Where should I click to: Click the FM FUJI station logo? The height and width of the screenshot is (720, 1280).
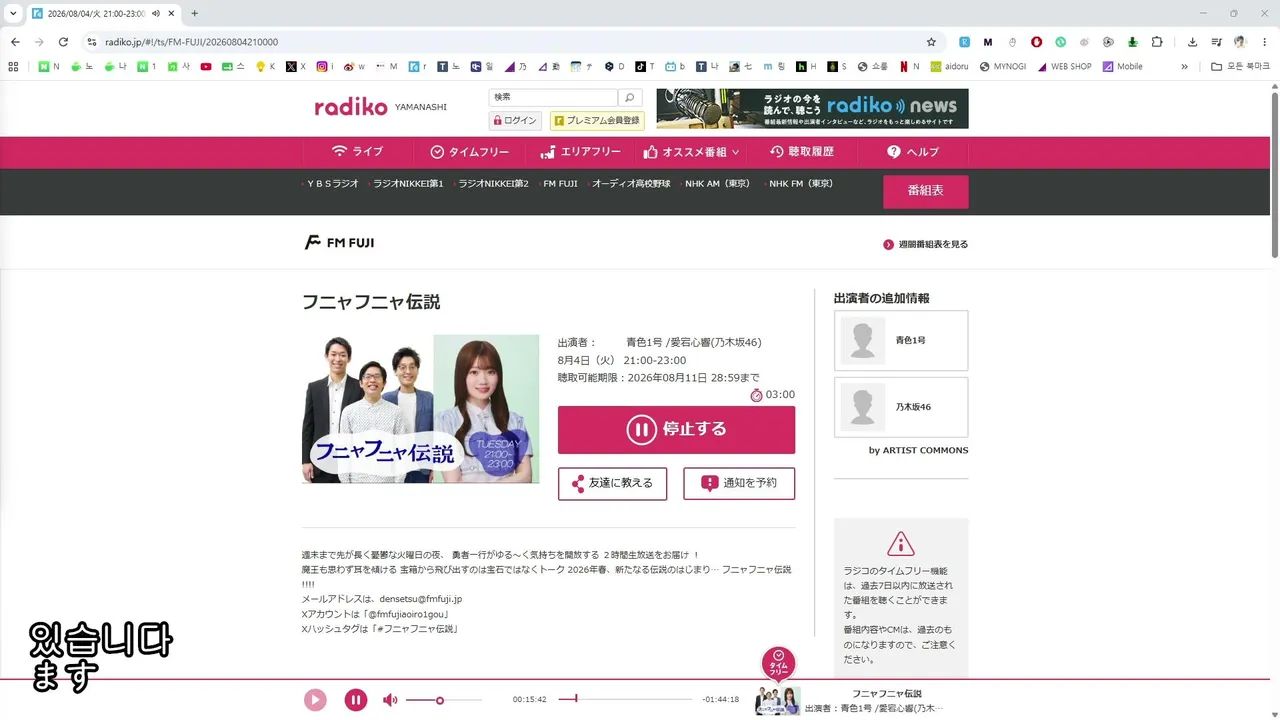coord(339,243)
